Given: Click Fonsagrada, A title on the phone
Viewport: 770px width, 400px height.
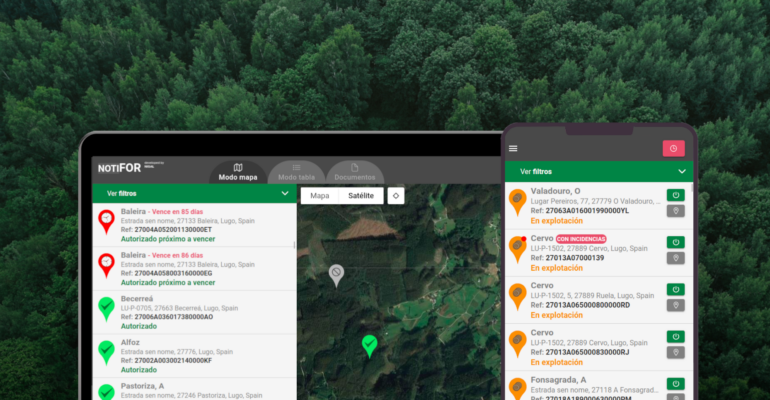Looking at the screenshot, I should (558, 380).
